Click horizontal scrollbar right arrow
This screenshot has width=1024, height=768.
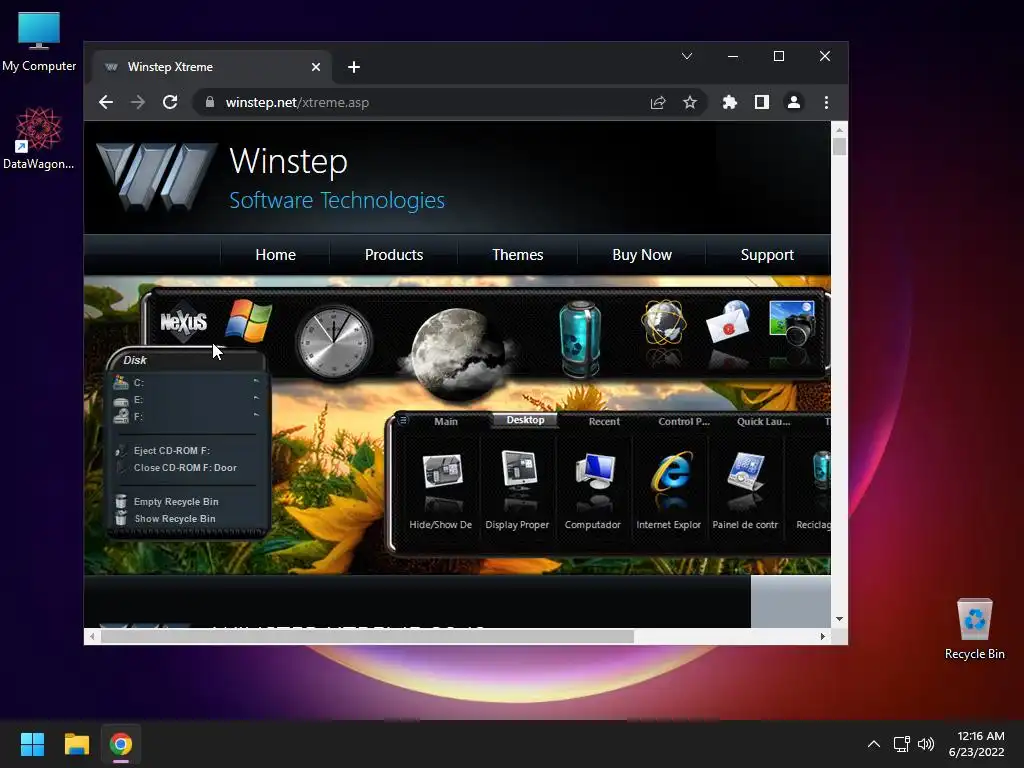click(x=822, y=636)
